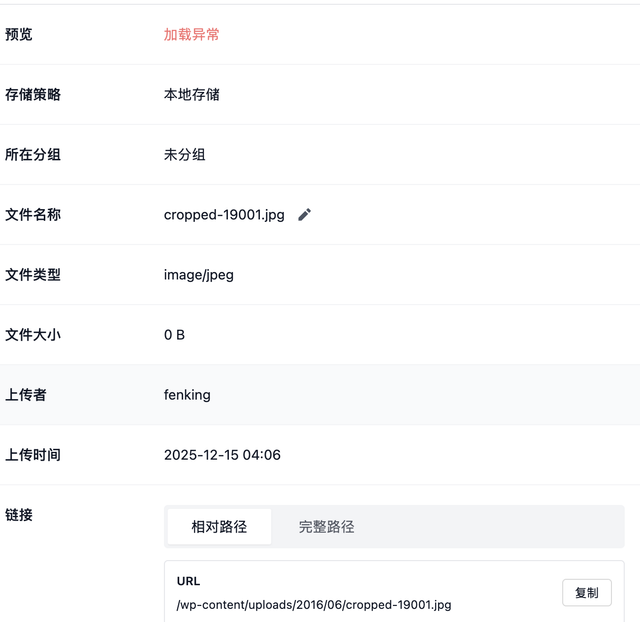640x622 pixels.
Task: Click the storage value 本地存储
Action: coord(191,94)
